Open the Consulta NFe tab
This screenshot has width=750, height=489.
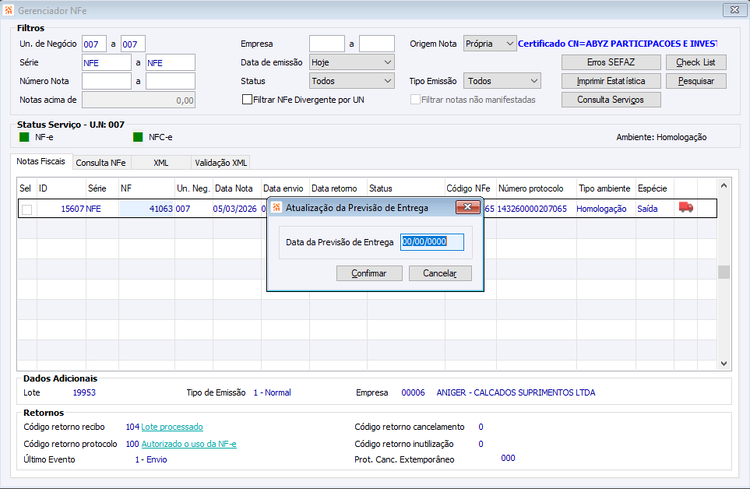(x=101, y=163)
